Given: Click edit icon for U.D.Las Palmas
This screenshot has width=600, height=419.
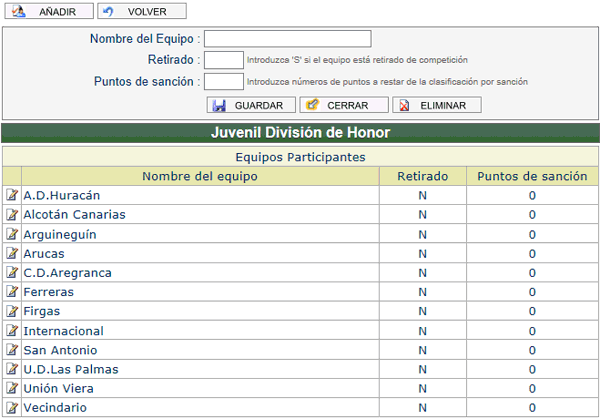Looking at the screenshot, I should 12,369.
